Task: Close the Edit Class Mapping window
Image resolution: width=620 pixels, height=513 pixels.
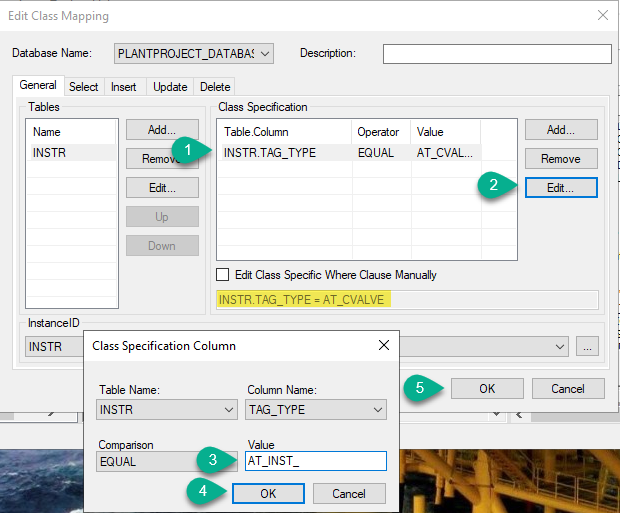Action: point(603,15)
